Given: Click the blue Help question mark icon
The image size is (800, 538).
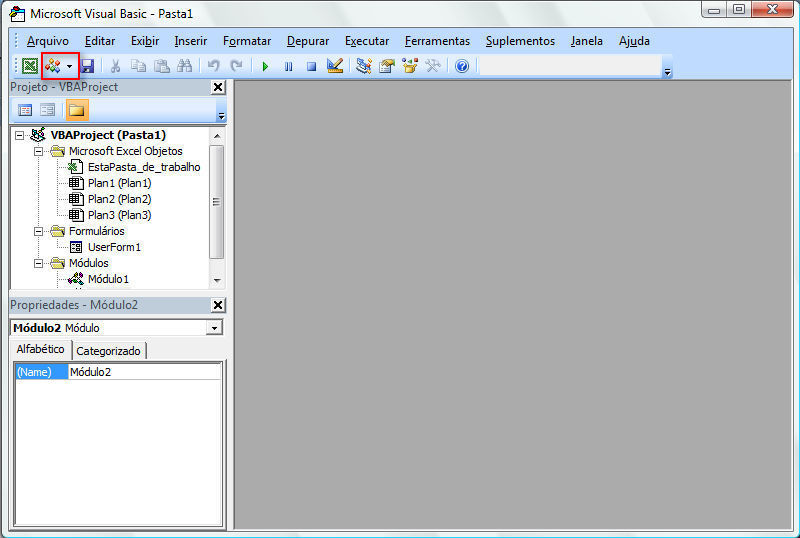Looking at the screenshot, I should pyautogui.click(x=462, y=66).
